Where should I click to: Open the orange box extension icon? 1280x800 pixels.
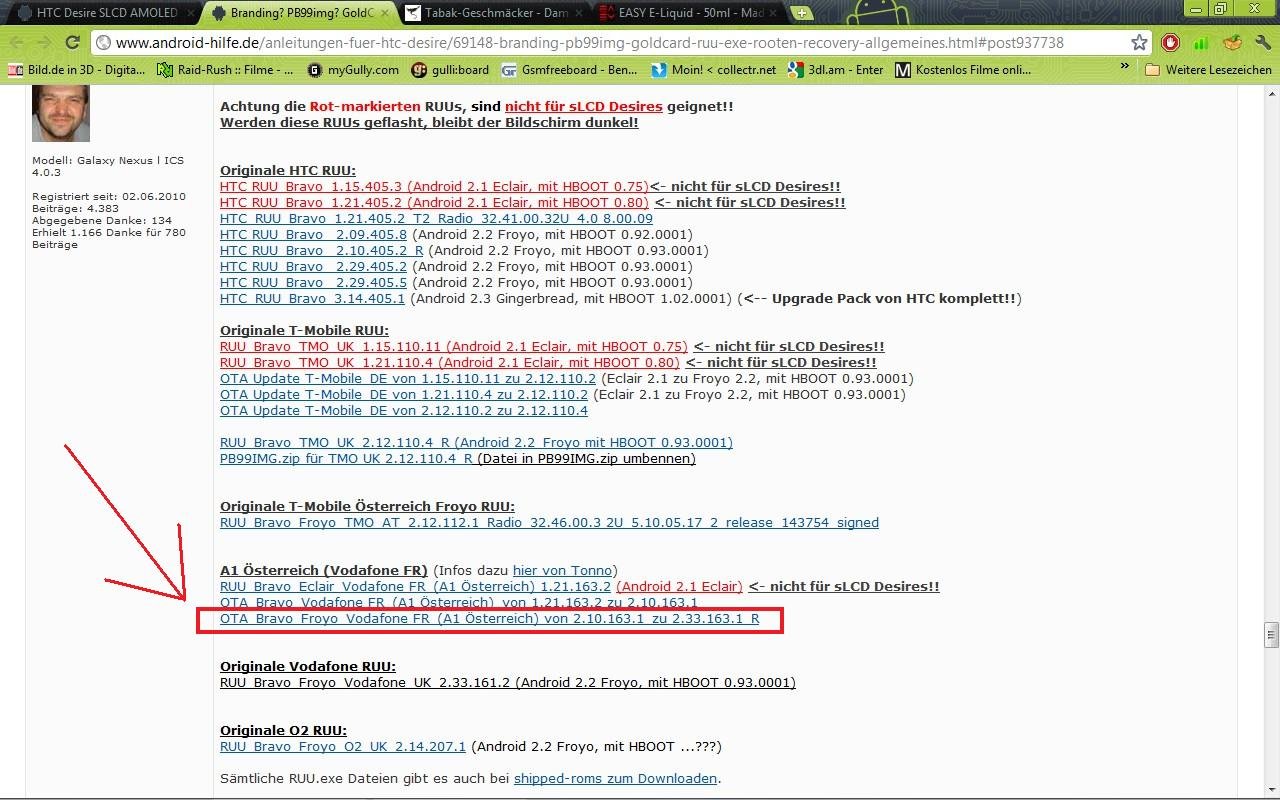(1232, 42)
